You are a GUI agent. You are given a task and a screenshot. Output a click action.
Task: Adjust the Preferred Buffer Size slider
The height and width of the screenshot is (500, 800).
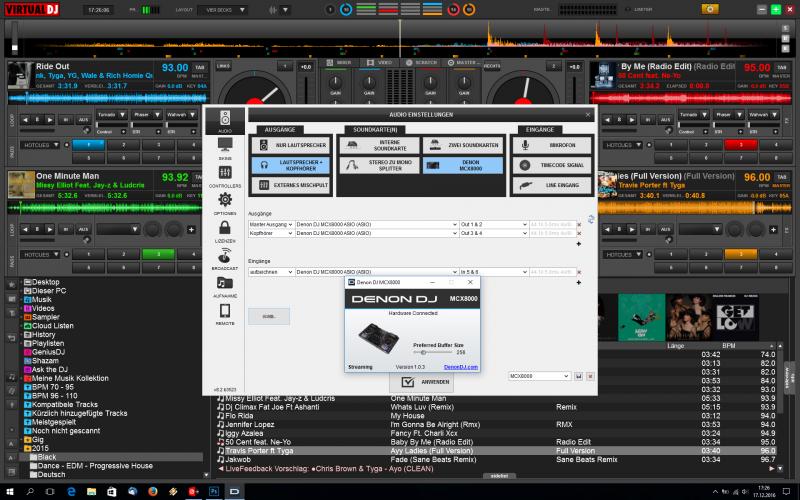coord(423,353)
